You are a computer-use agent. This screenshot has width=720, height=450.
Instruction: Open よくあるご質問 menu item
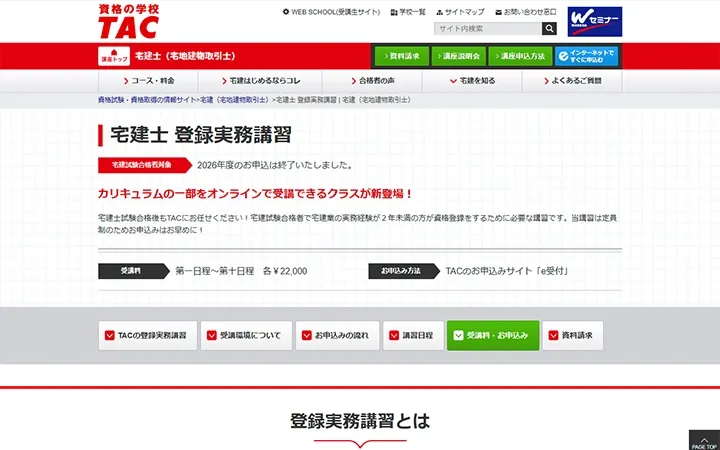pyautogui.click(x=572, y=81)
